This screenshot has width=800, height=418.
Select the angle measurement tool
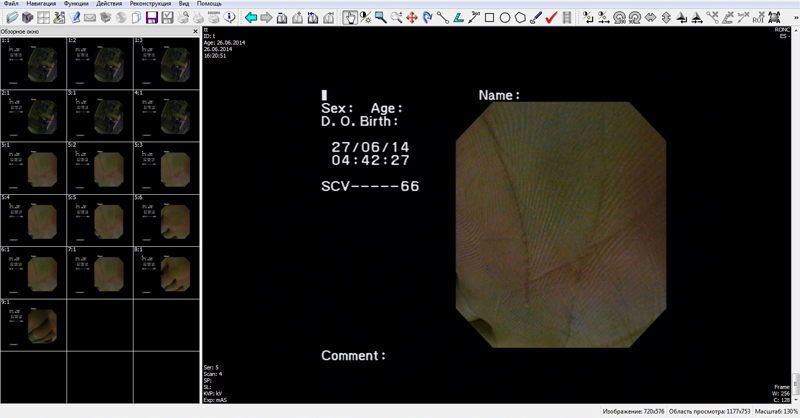click(458, 18)
